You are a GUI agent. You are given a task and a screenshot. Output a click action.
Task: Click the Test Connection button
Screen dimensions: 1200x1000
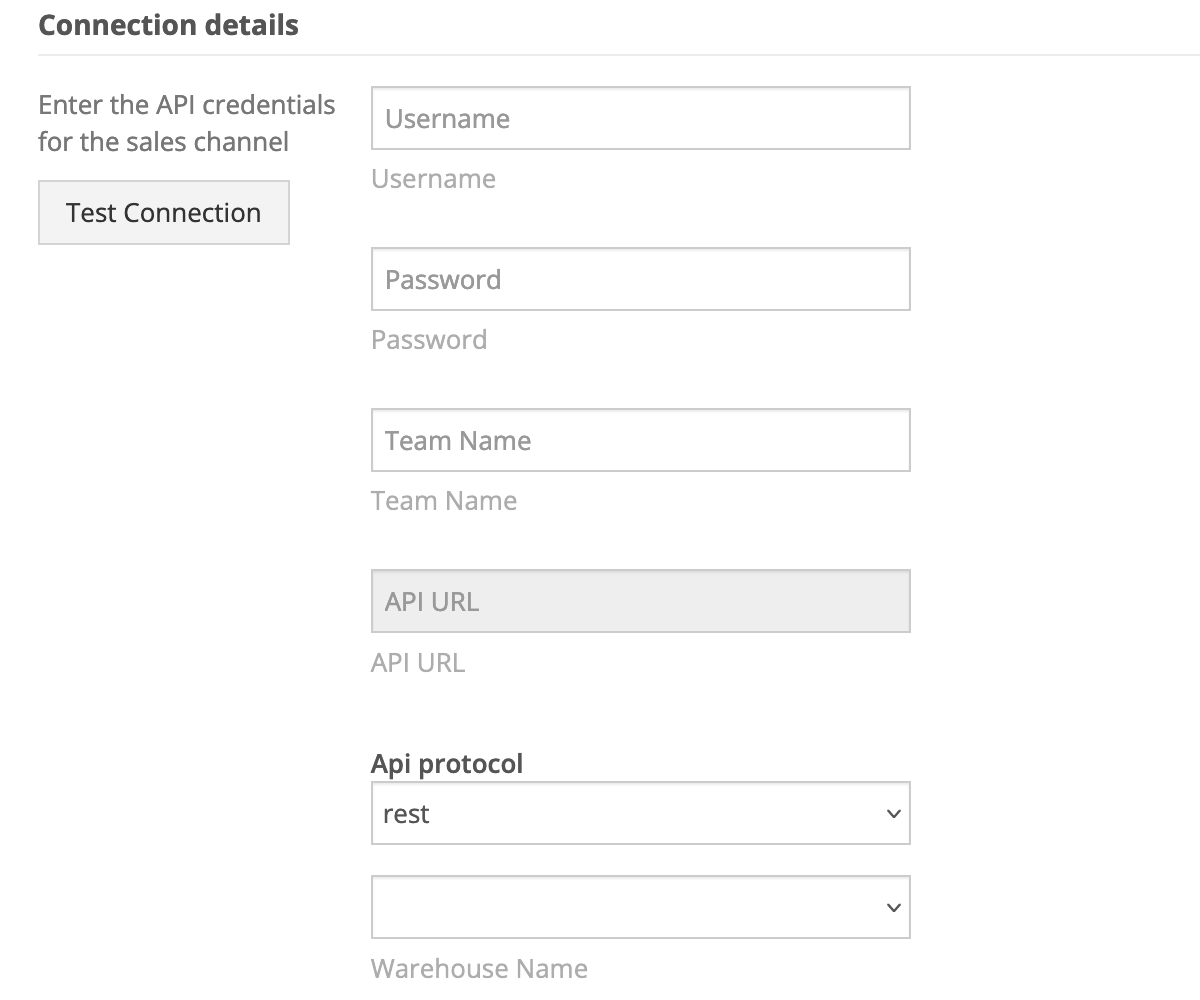(164, 213)
